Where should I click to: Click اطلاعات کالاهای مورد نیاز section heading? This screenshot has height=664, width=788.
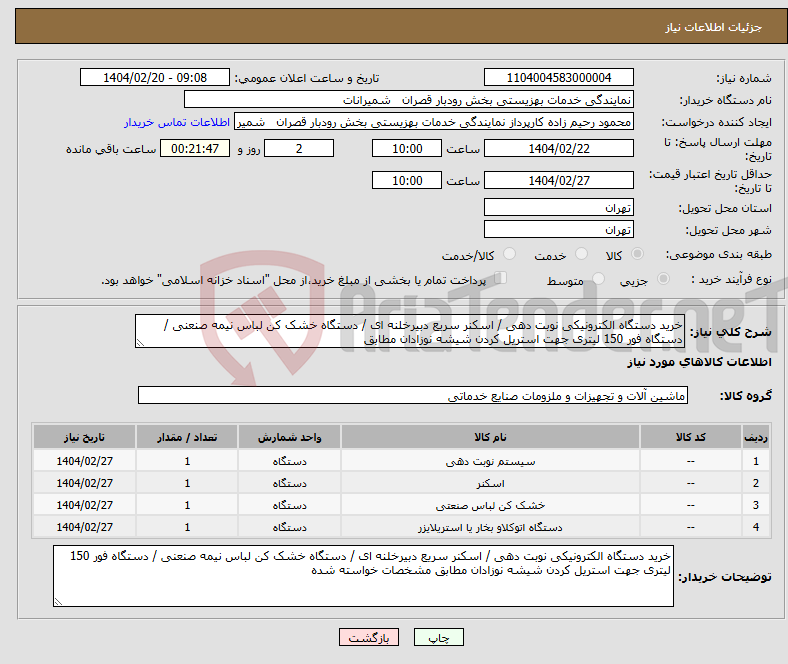click(x=699, y=362)
